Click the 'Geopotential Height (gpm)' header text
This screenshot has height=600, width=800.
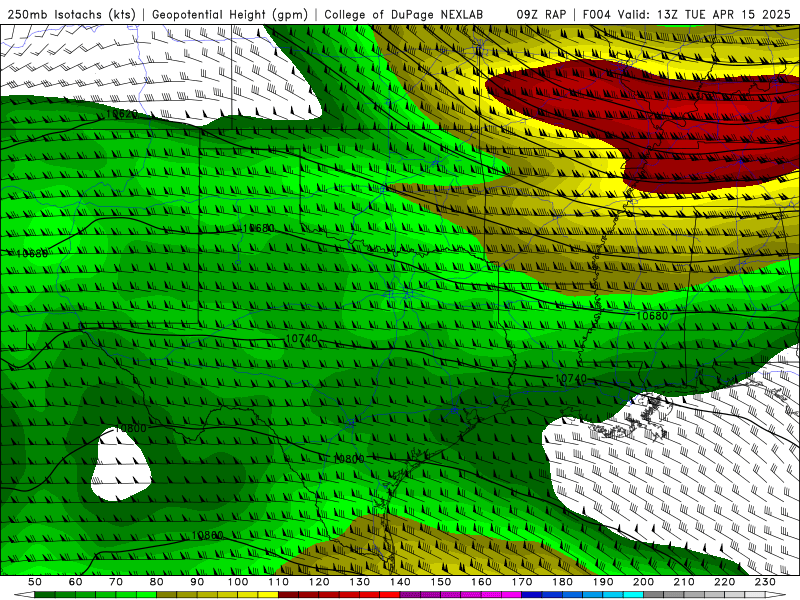point(230,14)
